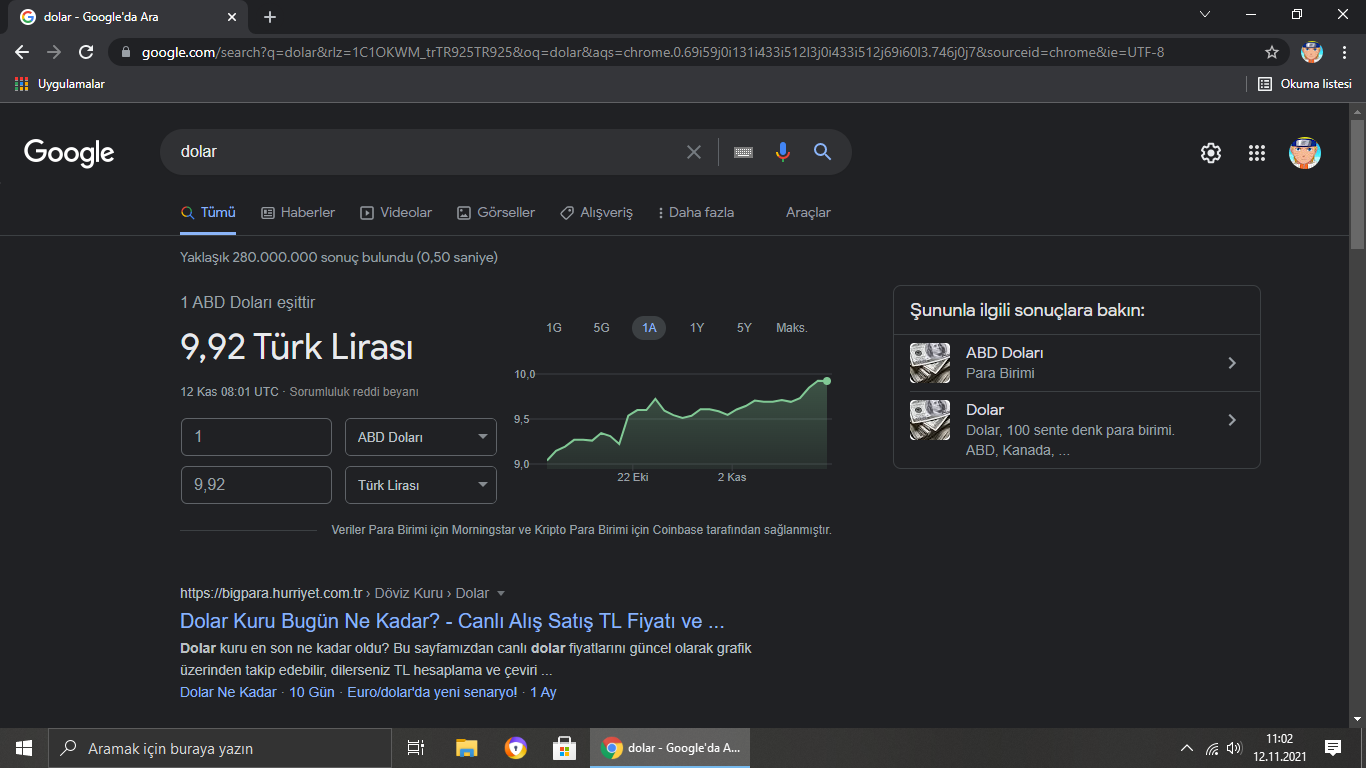Switch to Videolar tab
The image size is (1366, 768).
point(396,212)
